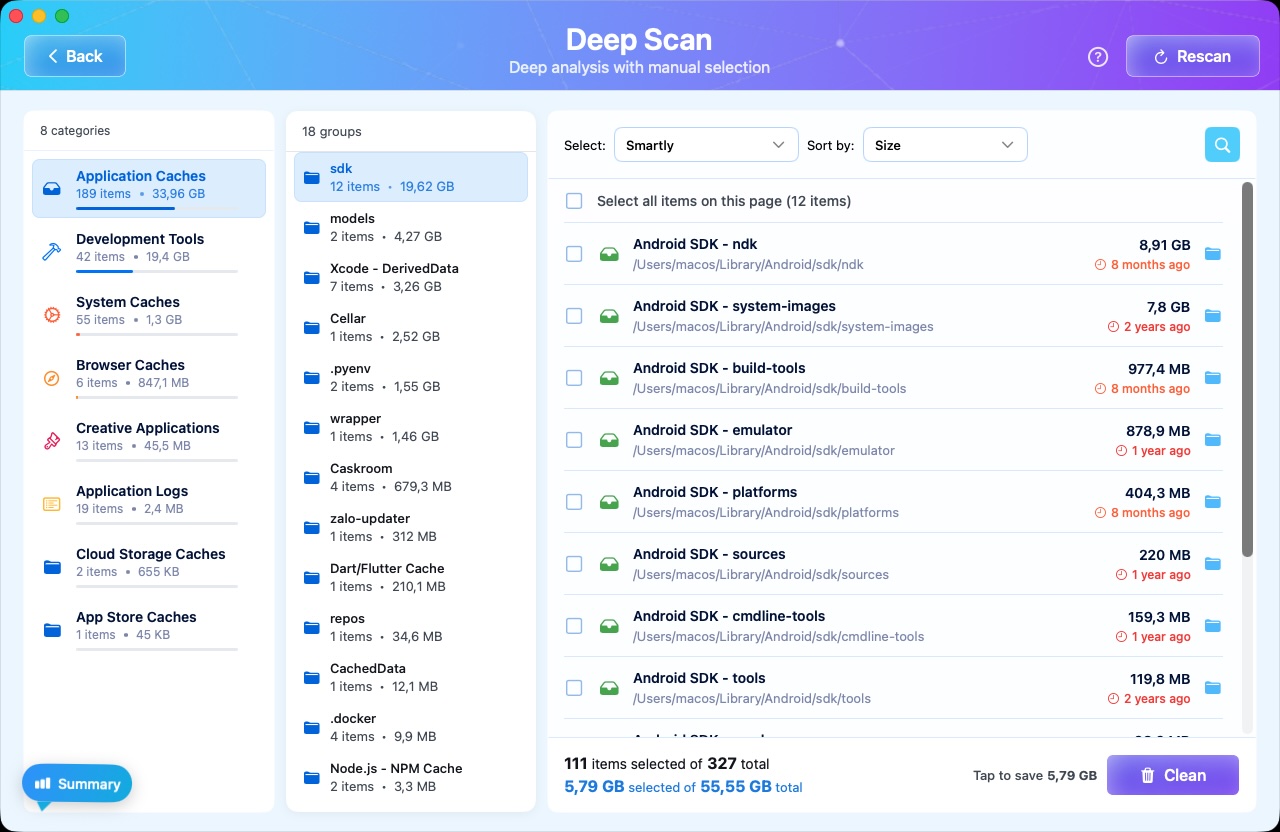Select the Application Caches category icon
Screen dimensions: 1280x832
click(x=51, y=188)
